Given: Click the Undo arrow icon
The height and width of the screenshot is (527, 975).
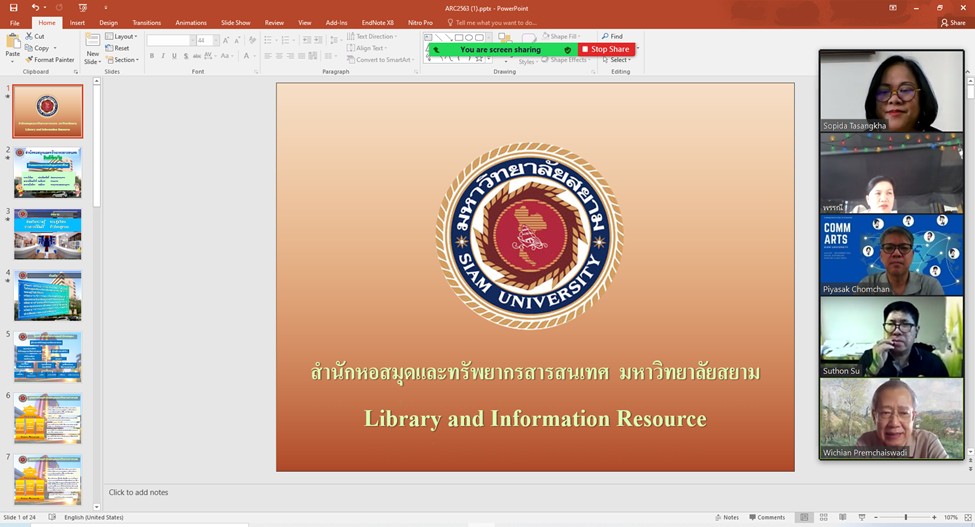Looking at the screenshot, I should 35,7.
